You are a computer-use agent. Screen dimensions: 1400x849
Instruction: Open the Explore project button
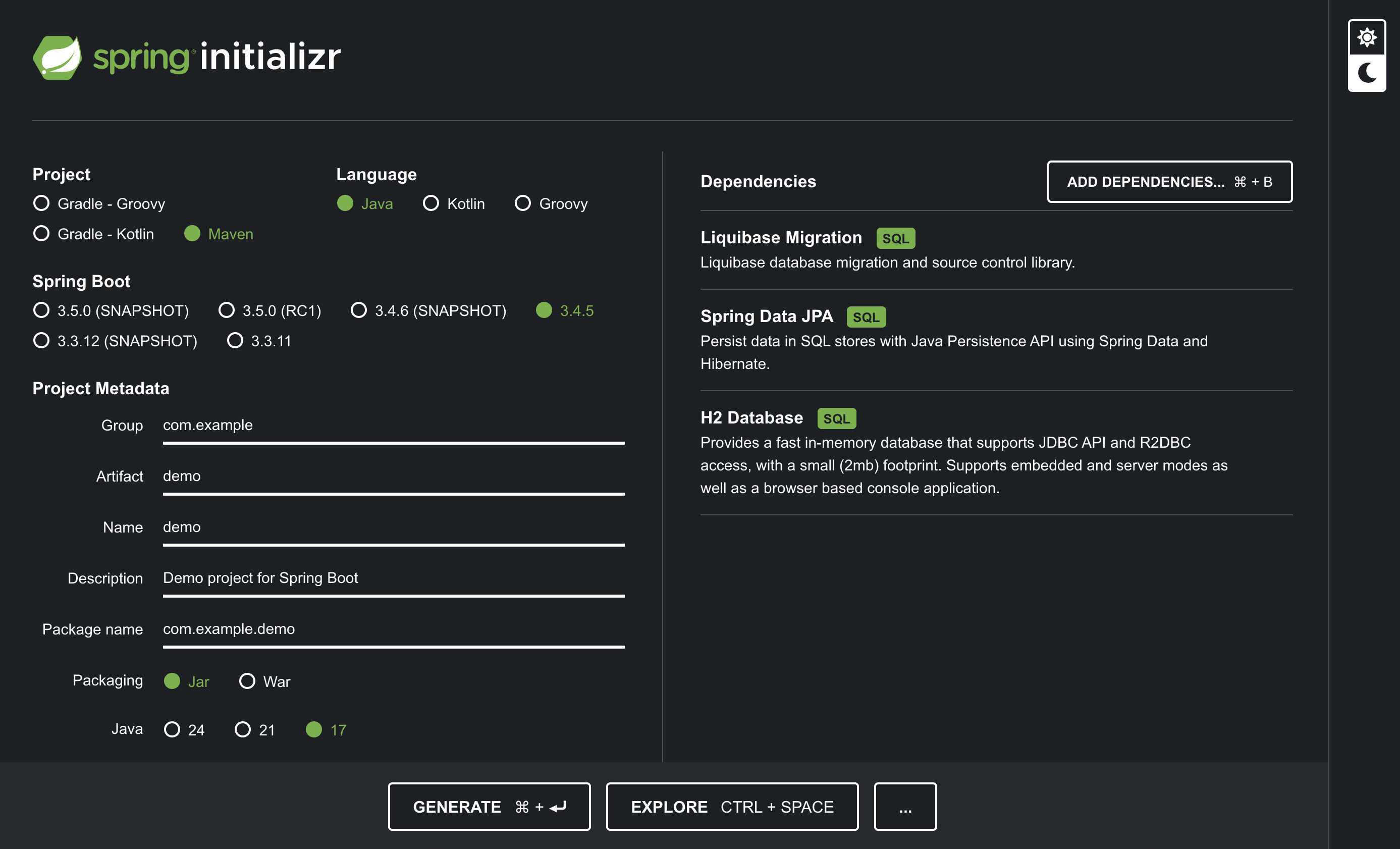pyautogui.click(x=732, y=807)
